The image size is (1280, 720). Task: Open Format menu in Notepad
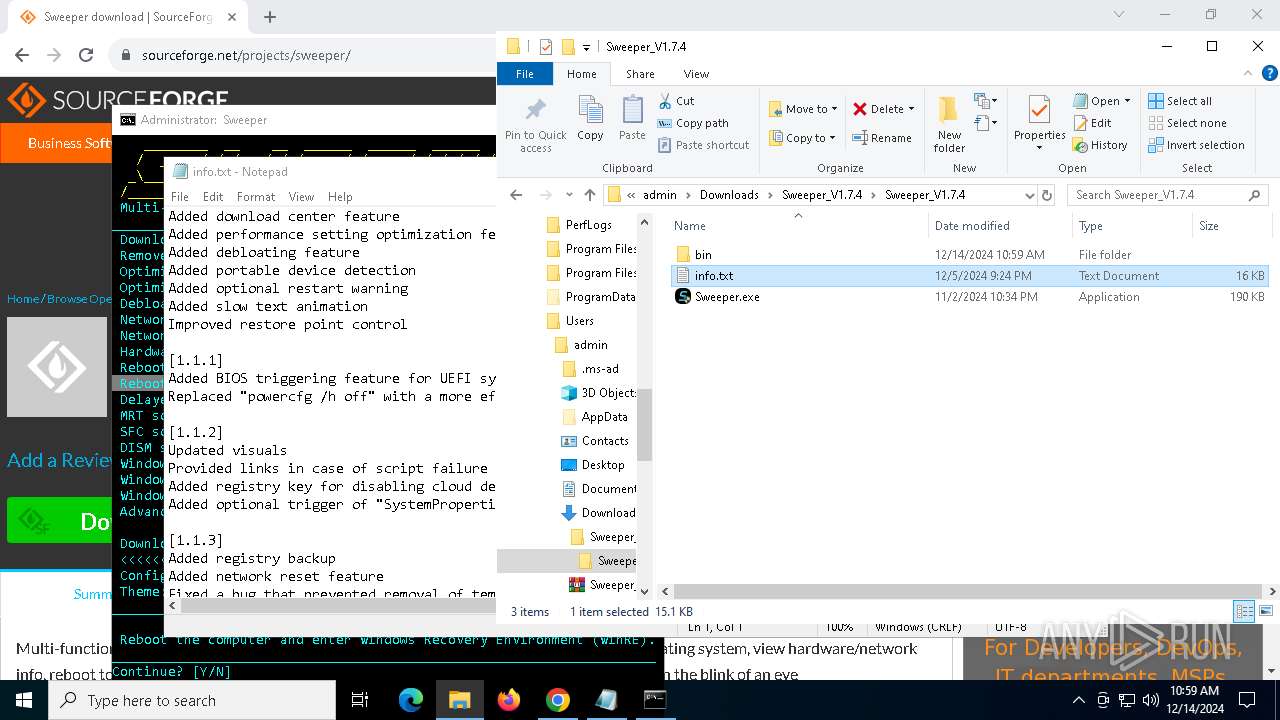[x=256, y=197]
